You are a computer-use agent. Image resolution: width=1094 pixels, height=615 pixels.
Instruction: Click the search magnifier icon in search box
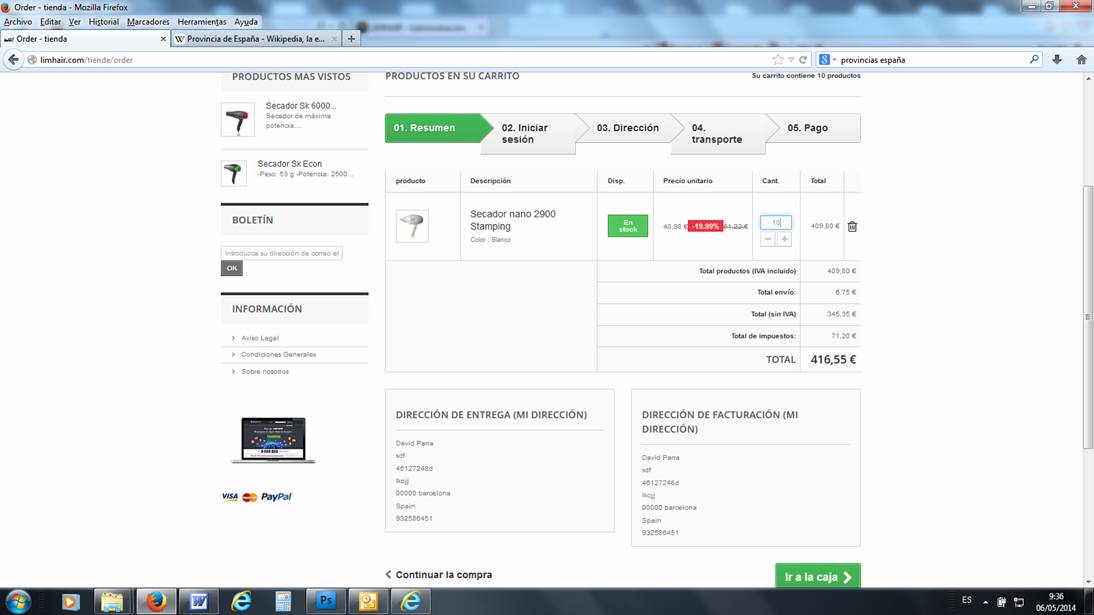click(1034, 60)
